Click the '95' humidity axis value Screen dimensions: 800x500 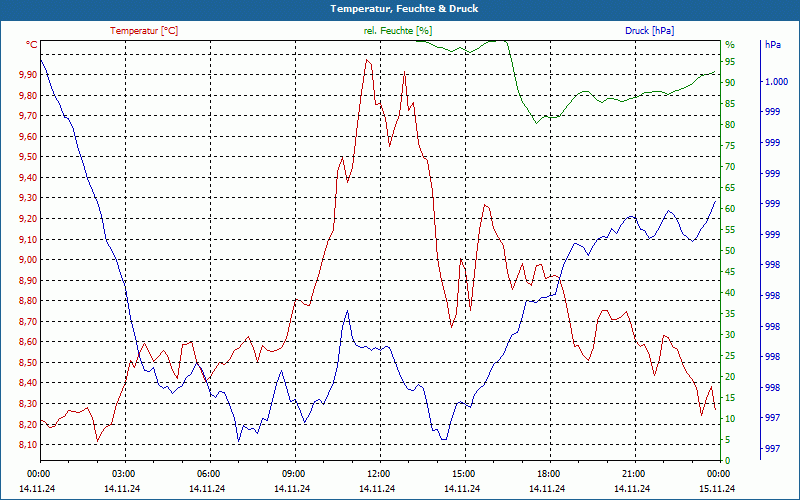pos(730,62)
